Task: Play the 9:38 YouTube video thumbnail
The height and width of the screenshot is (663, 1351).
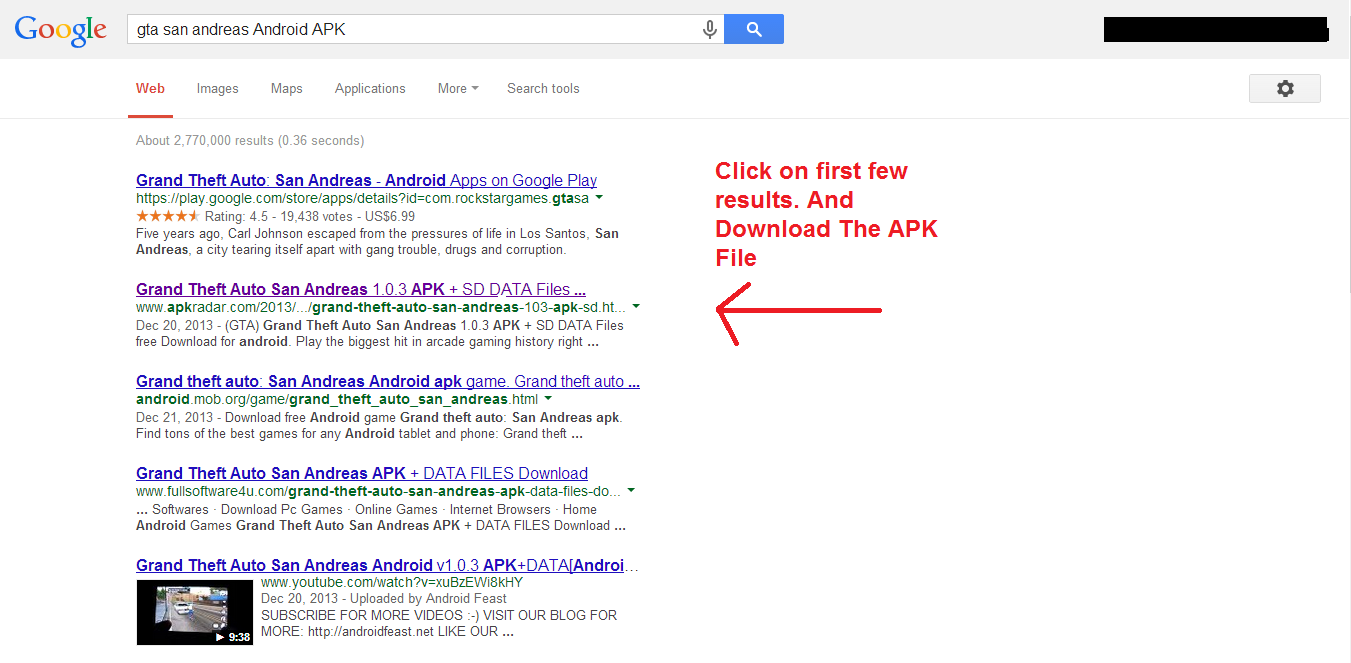Action: tap(195, 612)
